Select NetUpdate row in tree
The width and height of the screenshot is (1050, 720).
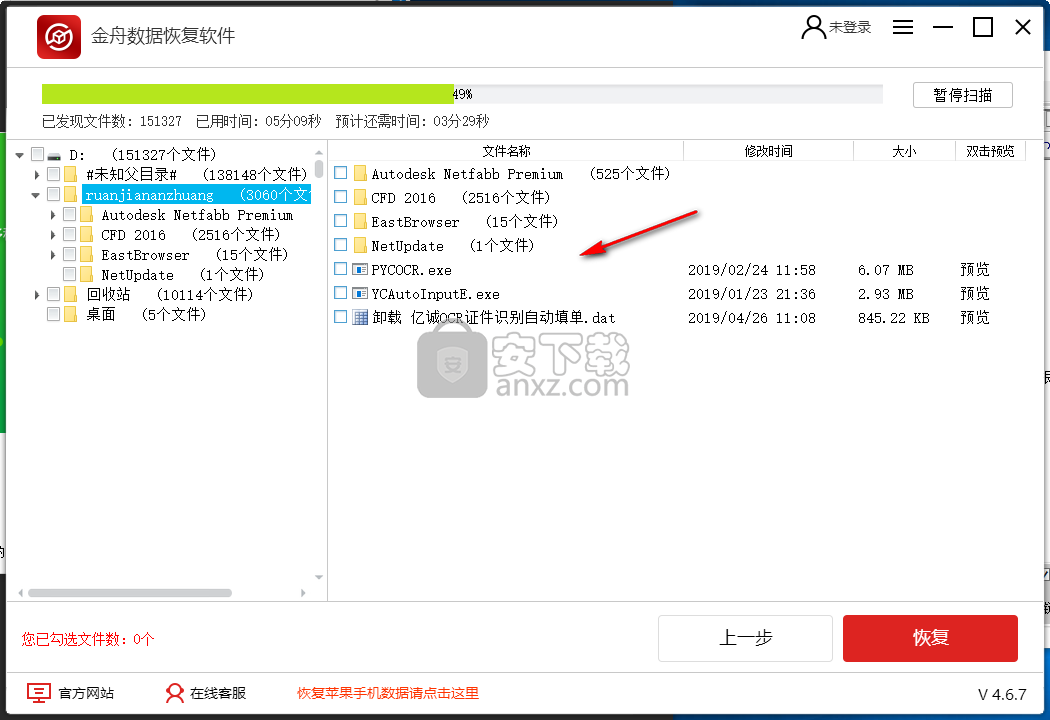(182, 275)
